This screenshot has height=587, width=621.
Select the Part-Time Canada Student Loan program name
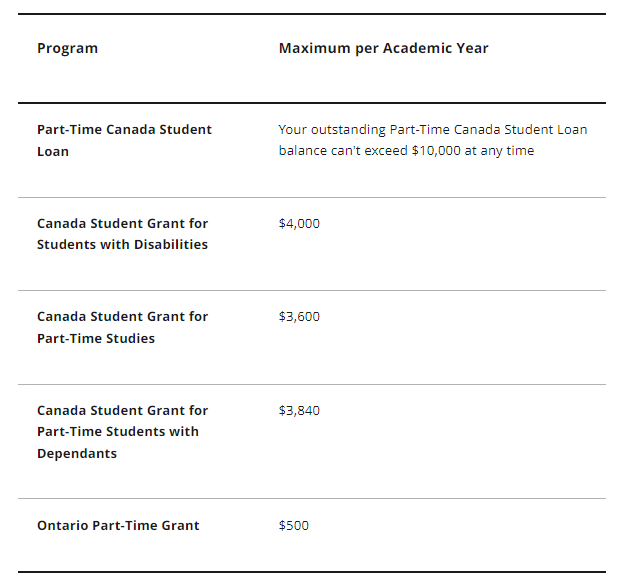tap(124, 140)
